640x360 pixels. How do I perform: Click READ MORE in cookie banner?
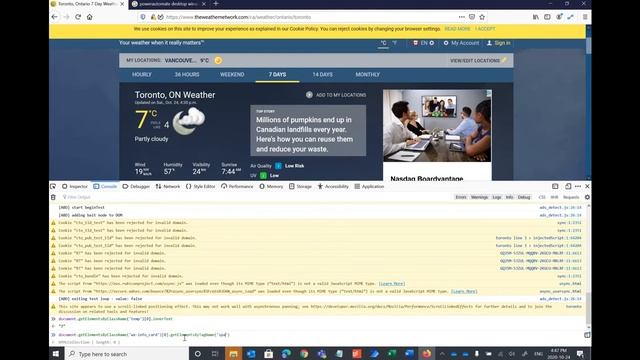[457, 29]
